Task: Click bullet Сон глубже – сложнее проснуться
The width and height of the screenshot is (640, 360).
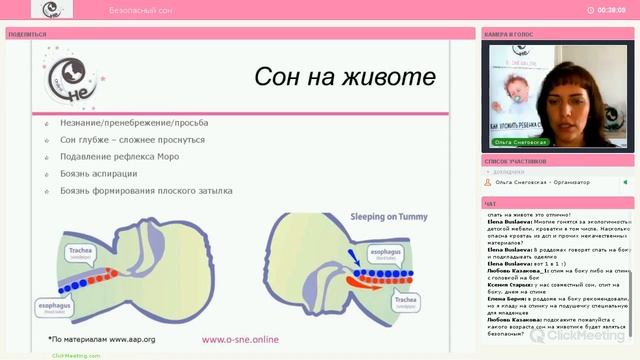Action: click(132, 140)
